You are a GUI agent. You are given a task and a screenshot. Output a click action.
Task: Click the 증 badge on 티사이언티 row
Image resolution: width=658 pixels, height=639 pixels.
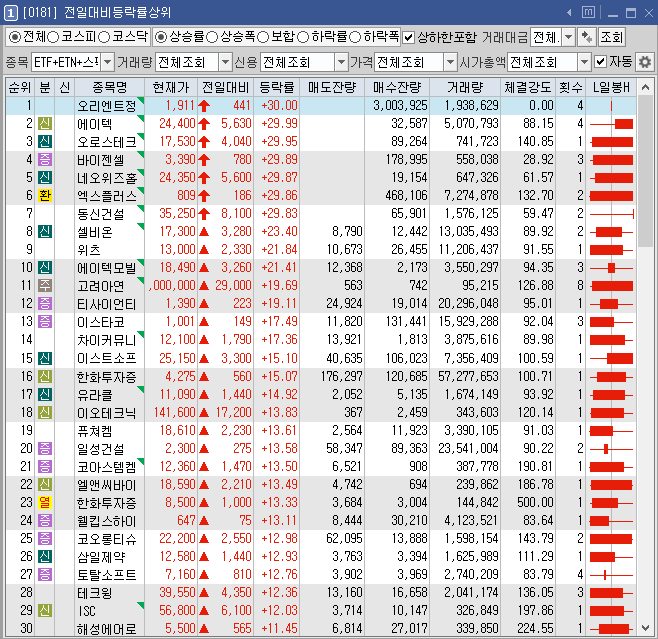click(x=45, y=303)
